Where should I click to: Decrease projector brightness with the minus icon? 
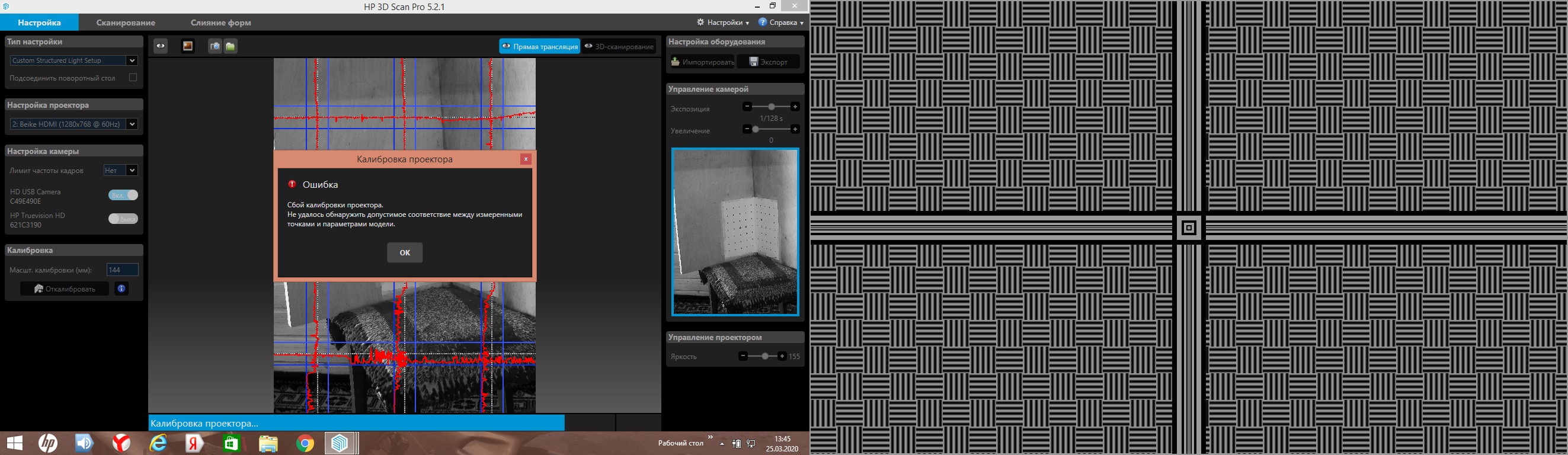tap(743, 356)
